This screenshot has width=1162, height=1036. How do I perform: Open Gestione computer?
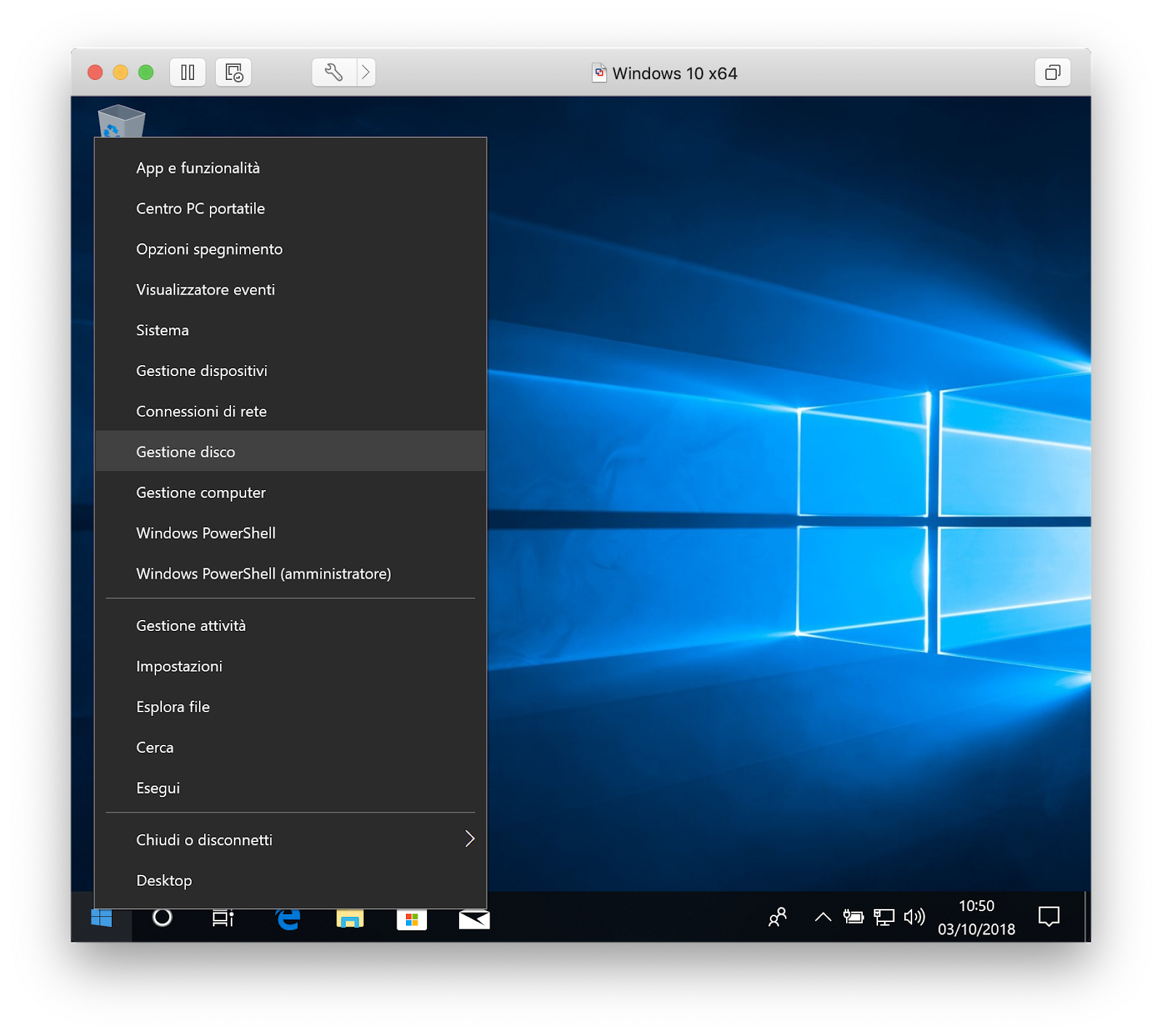(x=290, y=493)
